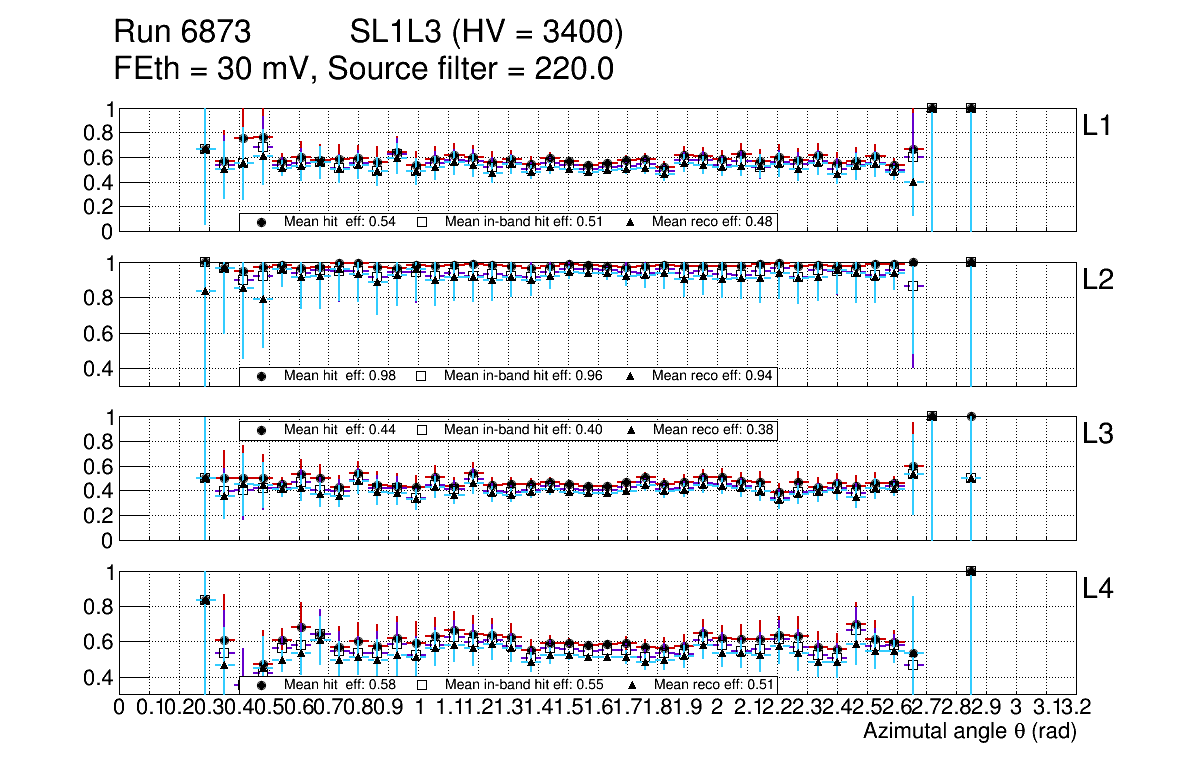This screenshot has height=772, width=1196.
Task: Select the filled circle marker in L2 legend
Action: (262, 376)
